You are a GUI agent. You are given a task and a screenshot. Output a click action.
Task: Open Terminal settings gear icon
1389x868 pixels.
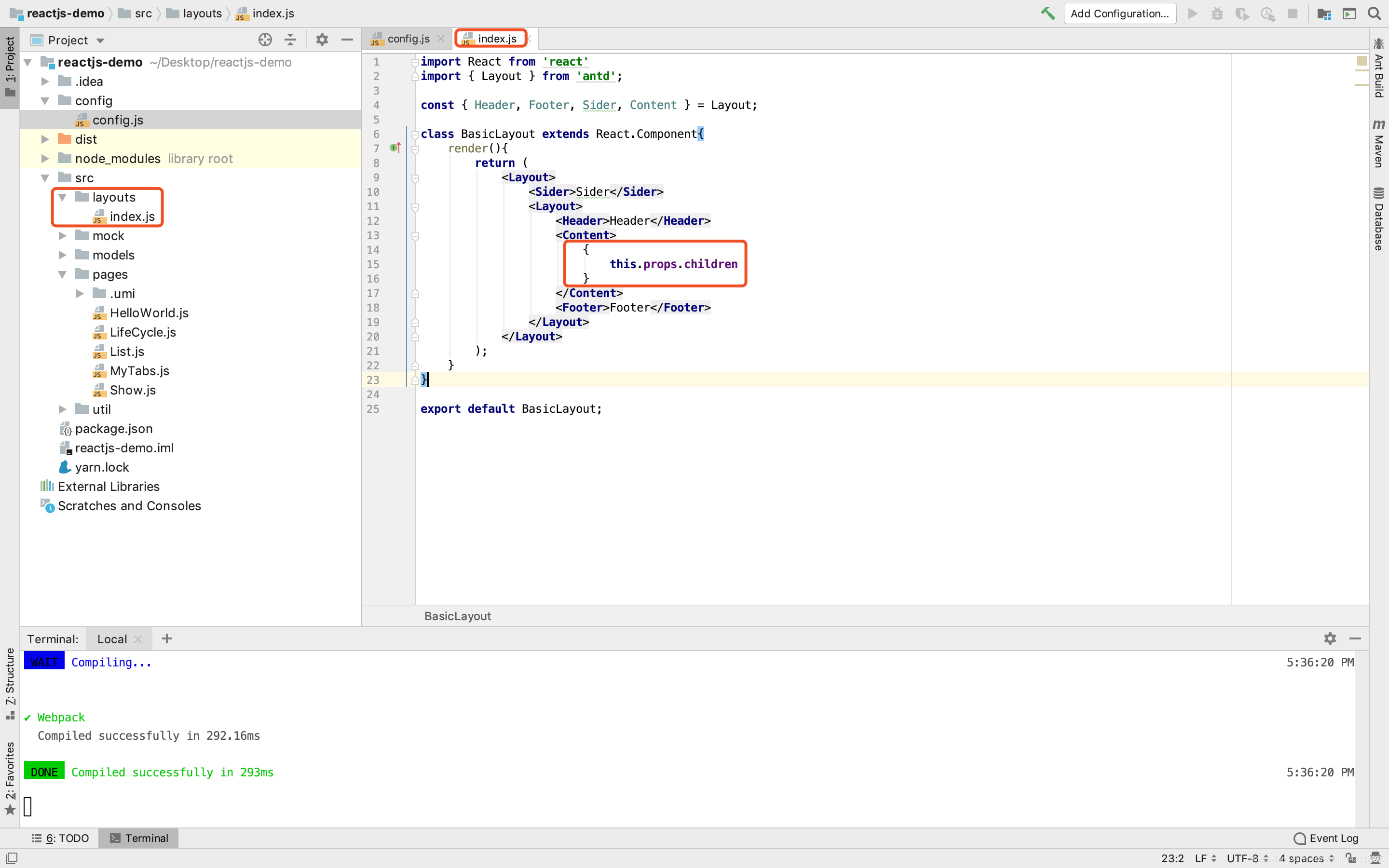(x=1330, y=638)
